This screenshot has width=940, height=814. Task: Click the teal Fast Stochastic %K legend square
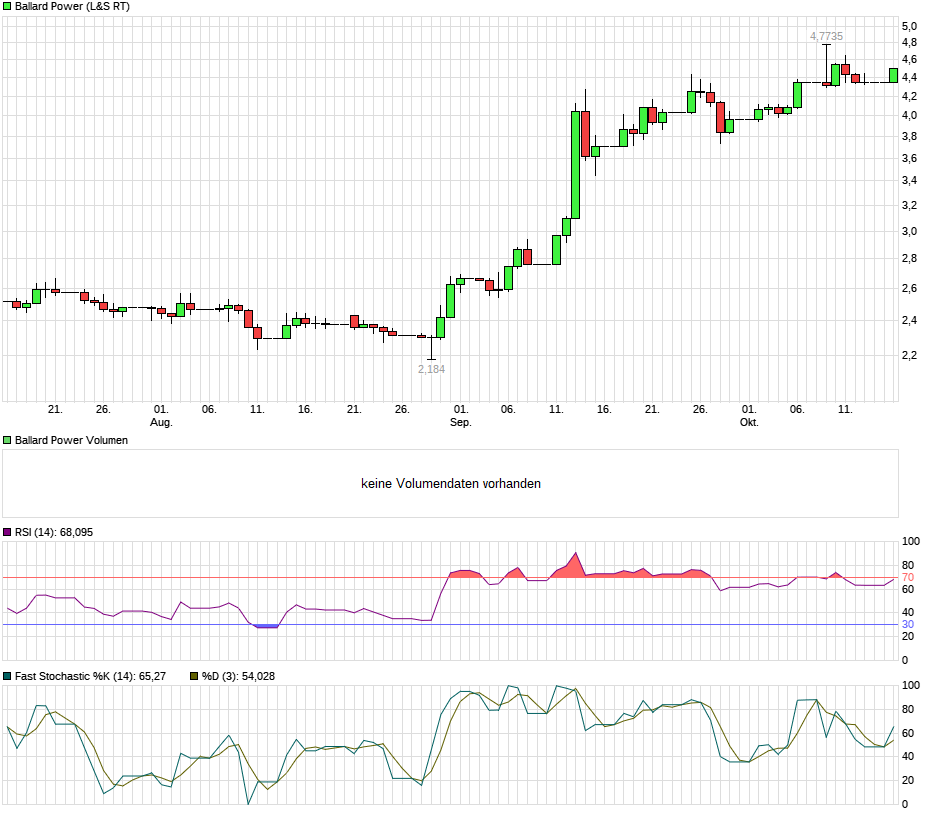coord(7,676)
